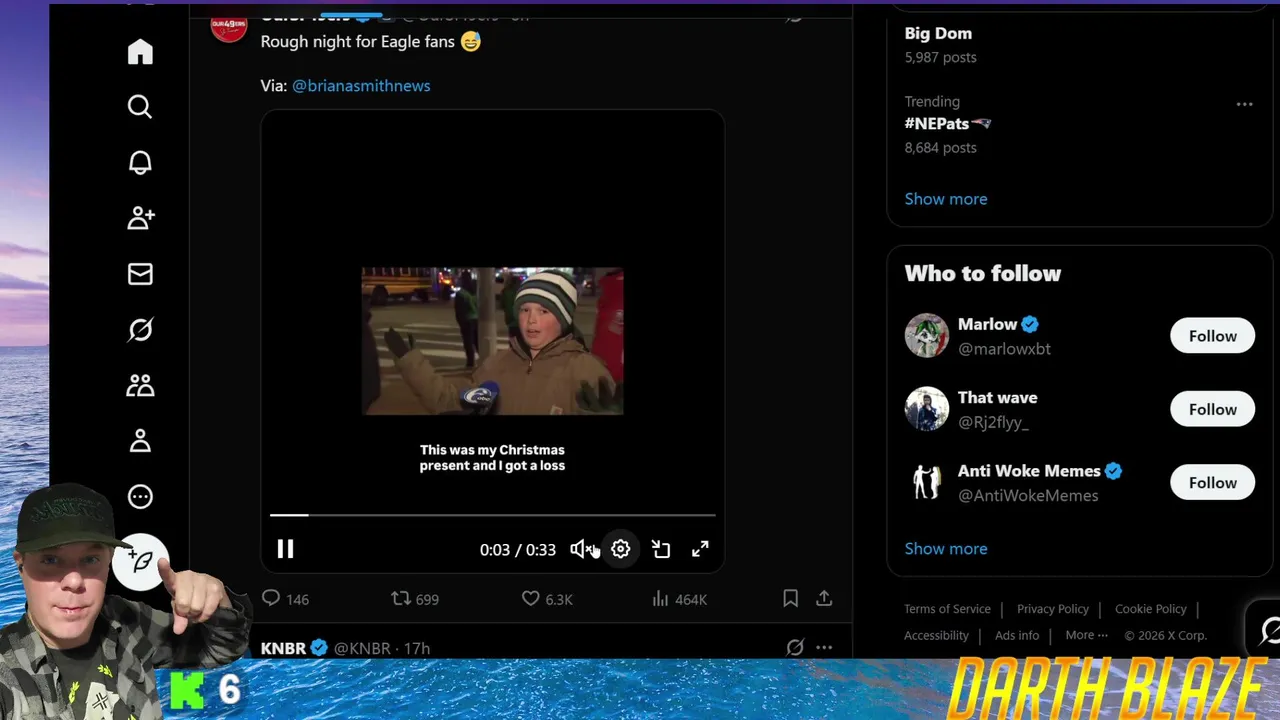Viewport: 1280px width, 720px height.
Task: Open video settings gear icon
Action: [x=621, y=549]
